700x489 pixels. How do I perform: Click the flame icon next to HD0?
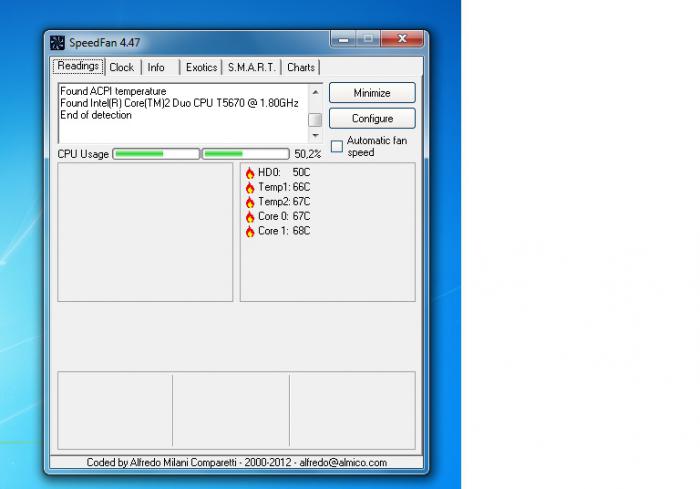pyautogui.click(x=250, y=173)
